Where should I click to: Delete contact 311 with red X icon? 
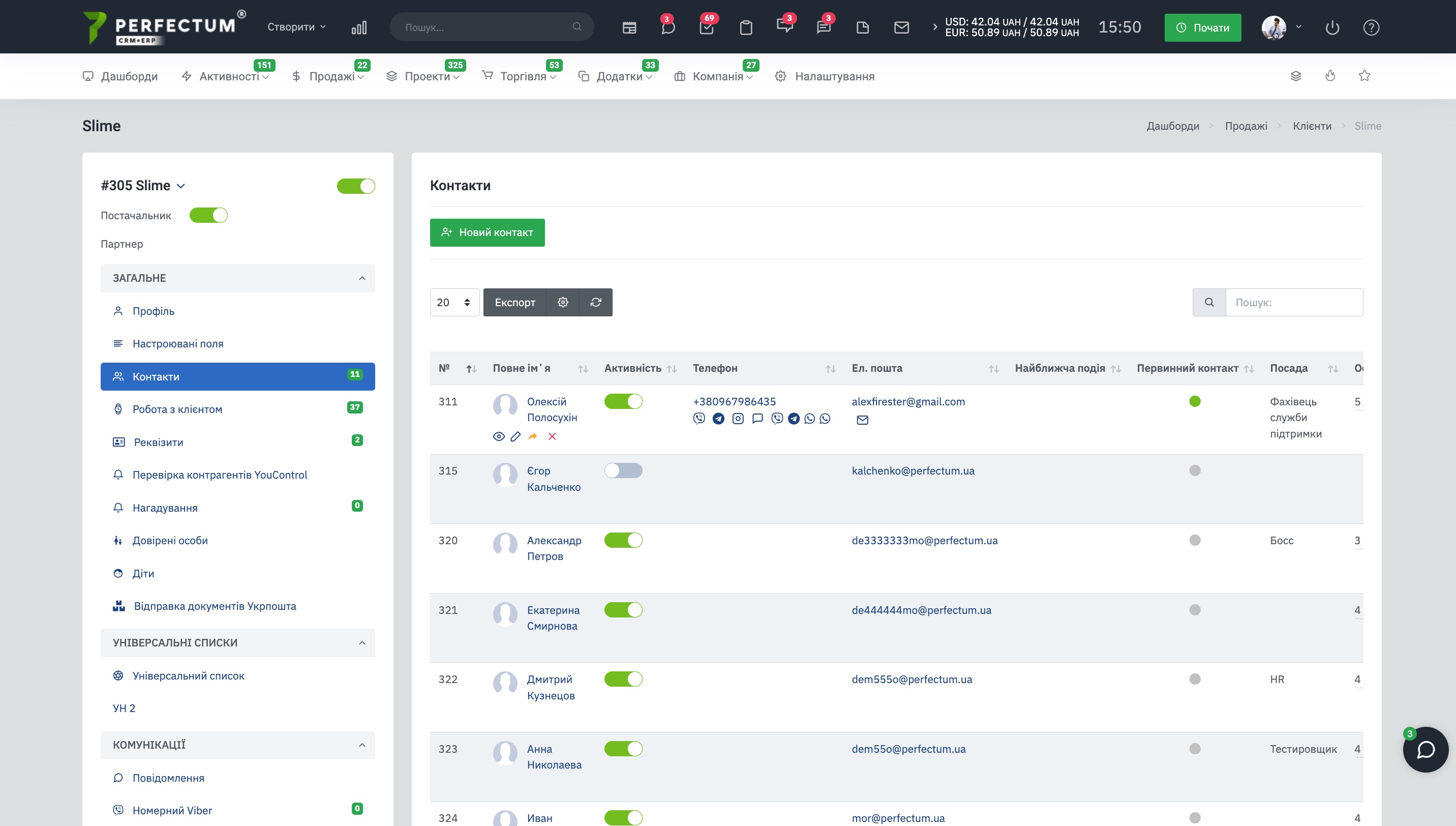[552, 436]
